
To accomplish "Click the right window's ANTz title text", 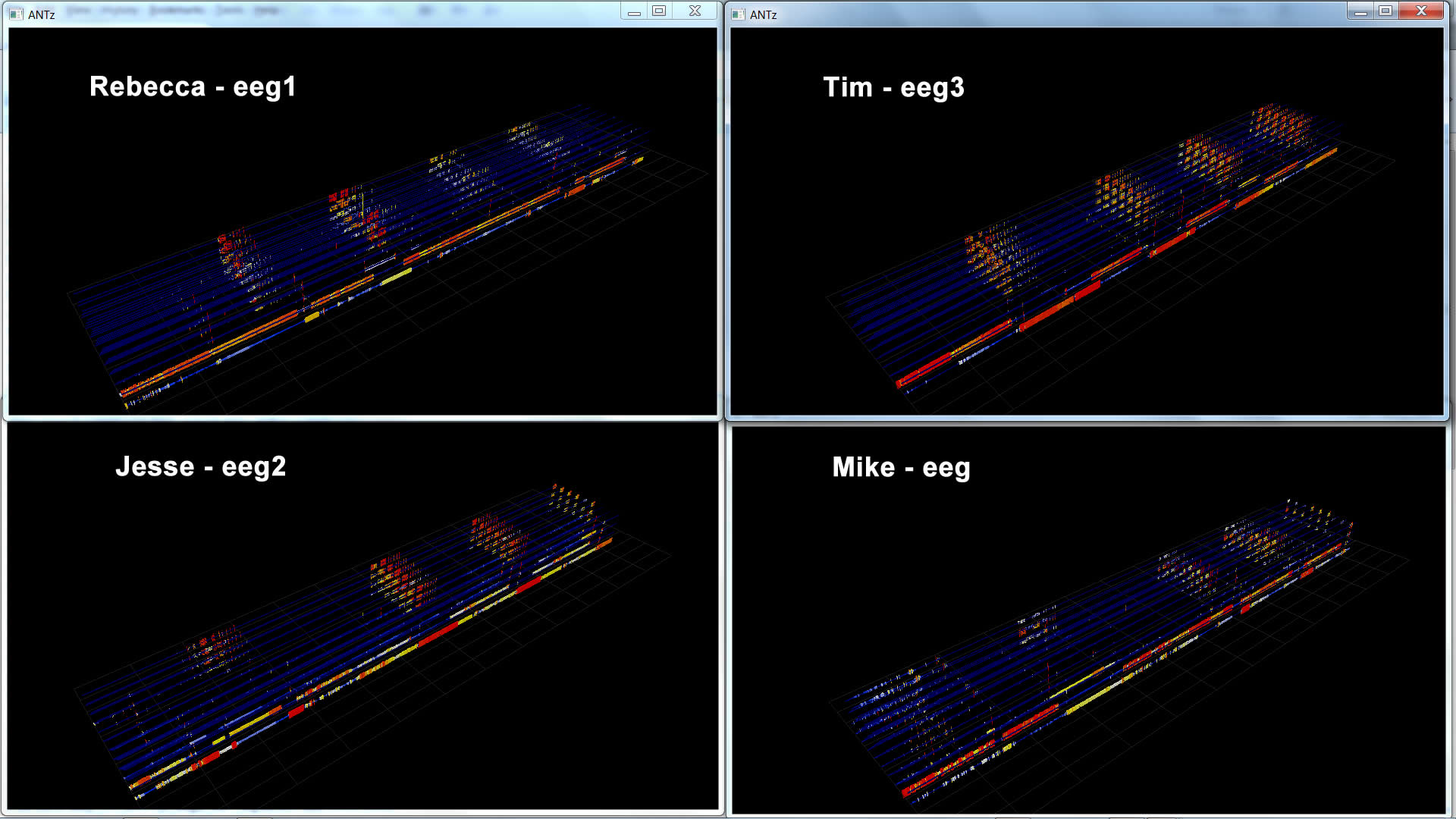I will (x=763, y=14).
